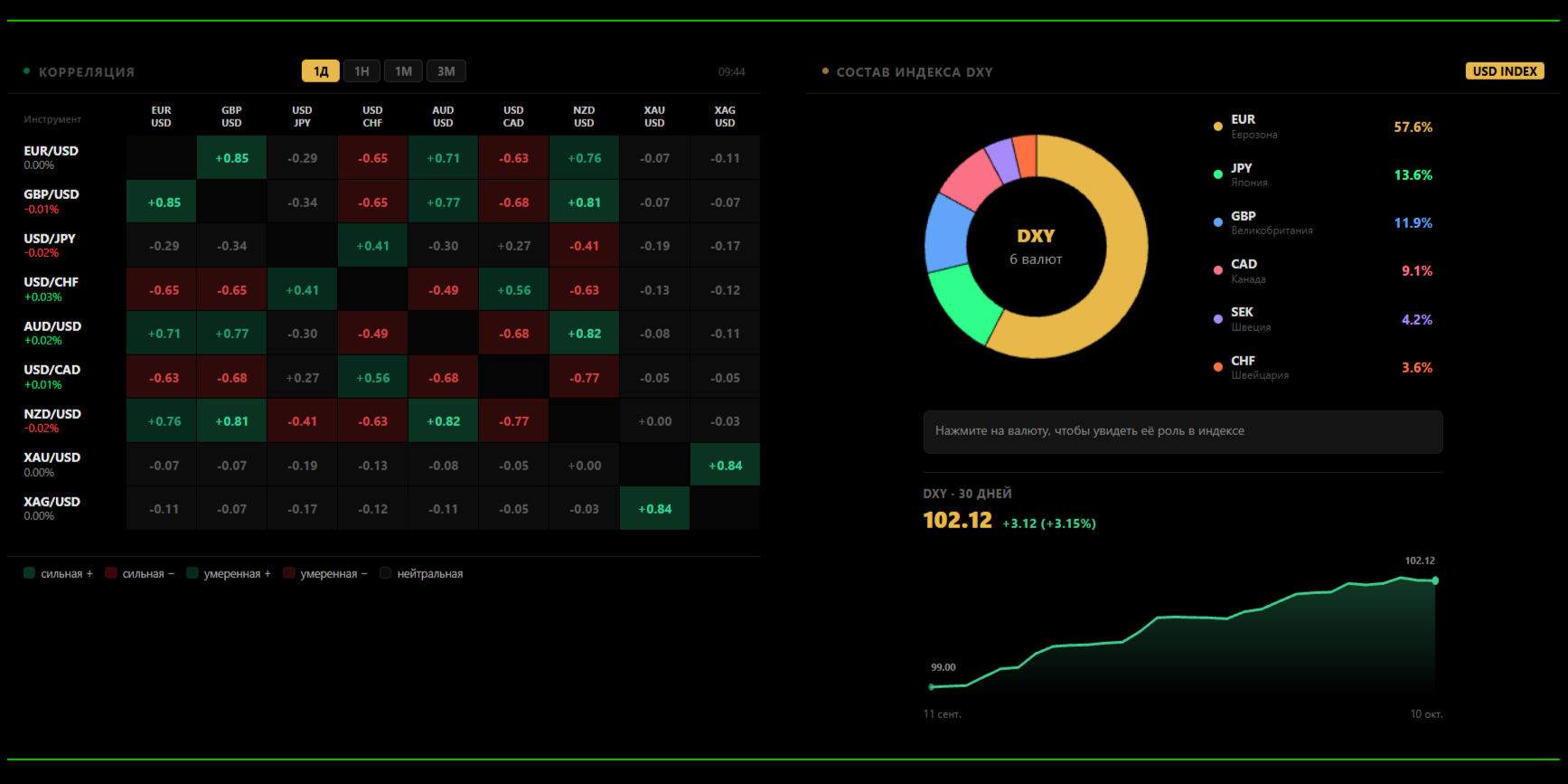Image resolution: width=1568 pixels, height=784 pixels.
Task: Select EUR Еврозона in the DXY legend
Action: coord(1323,127)
